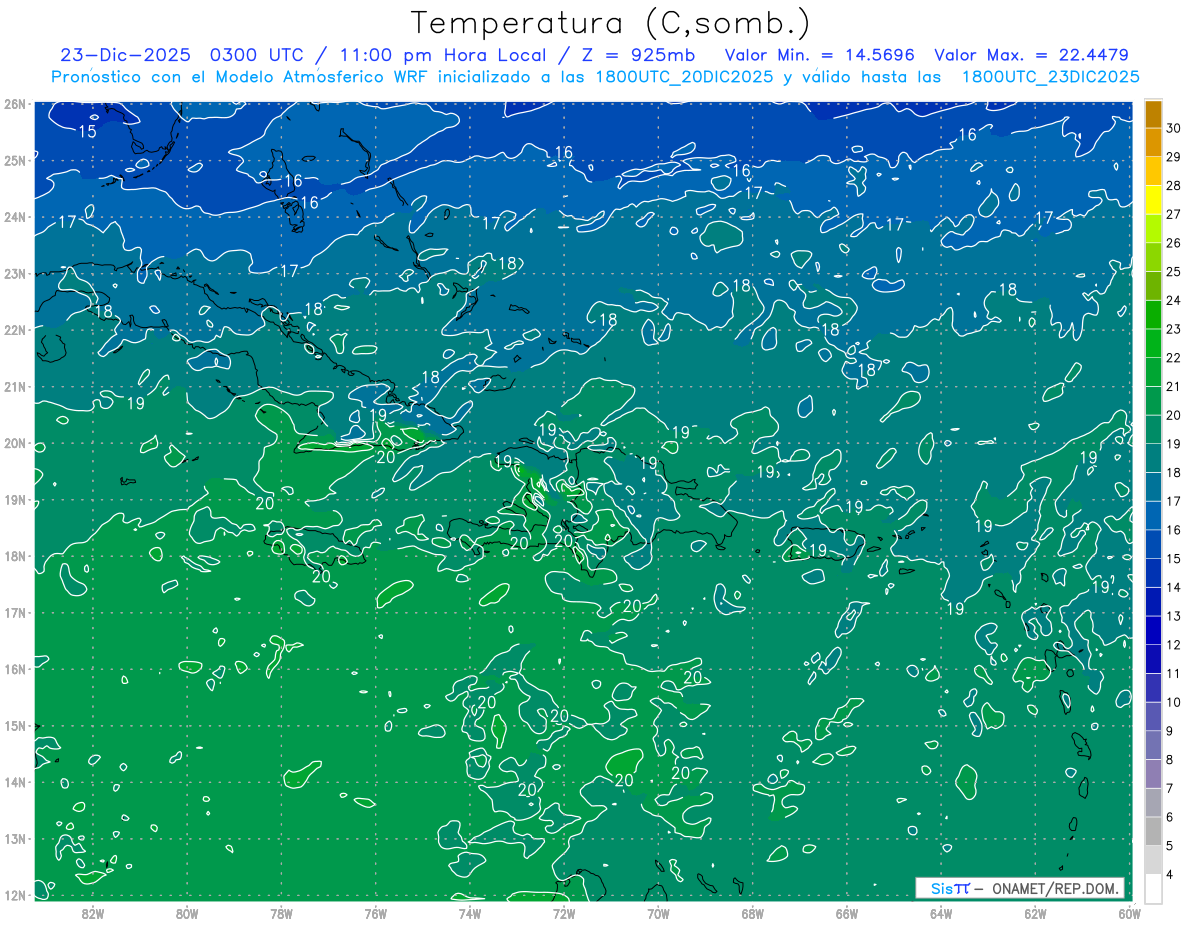
Task: Select the light green swatch between 25 and 26
Action: pyautogui.click(x=1153, y=257)
